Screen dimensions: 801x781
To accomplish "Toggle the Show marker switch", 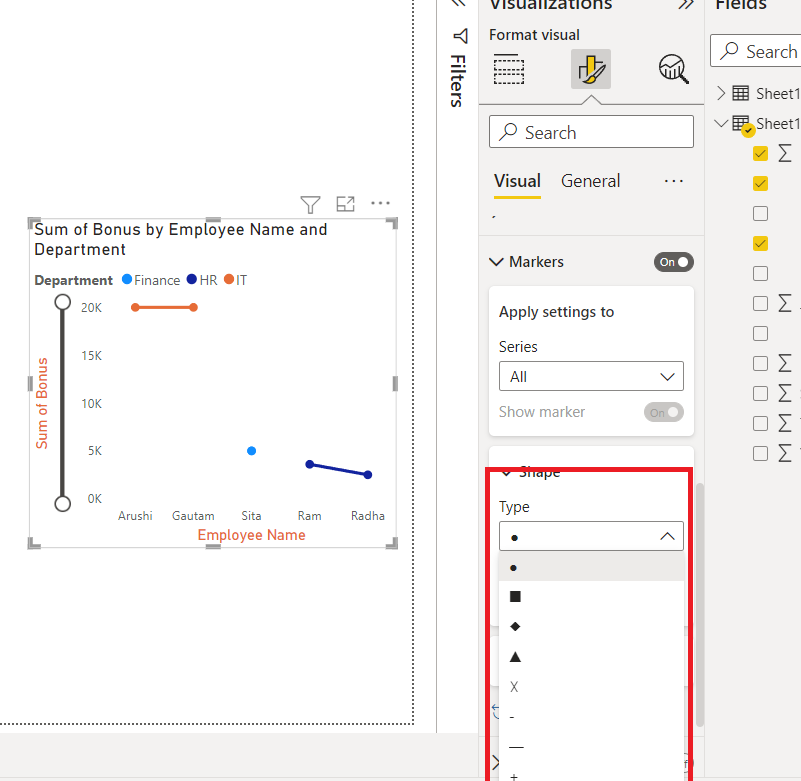I will [x=664, y=412].
